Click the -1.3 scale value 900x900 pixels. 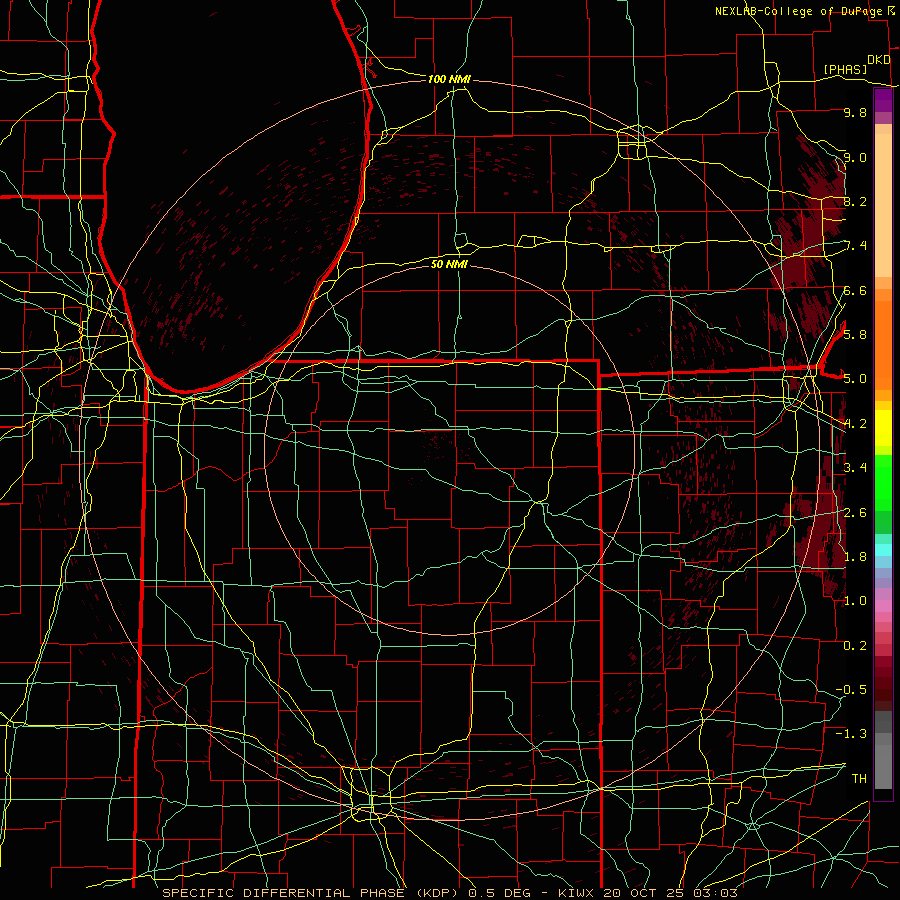click(x=851, y=734)
